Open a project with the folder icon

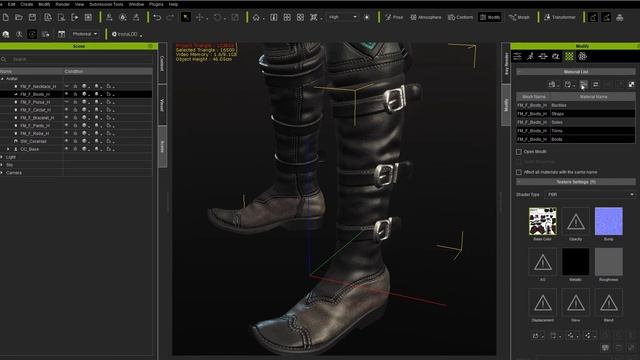pyautogui.click(x=19, y=17)
